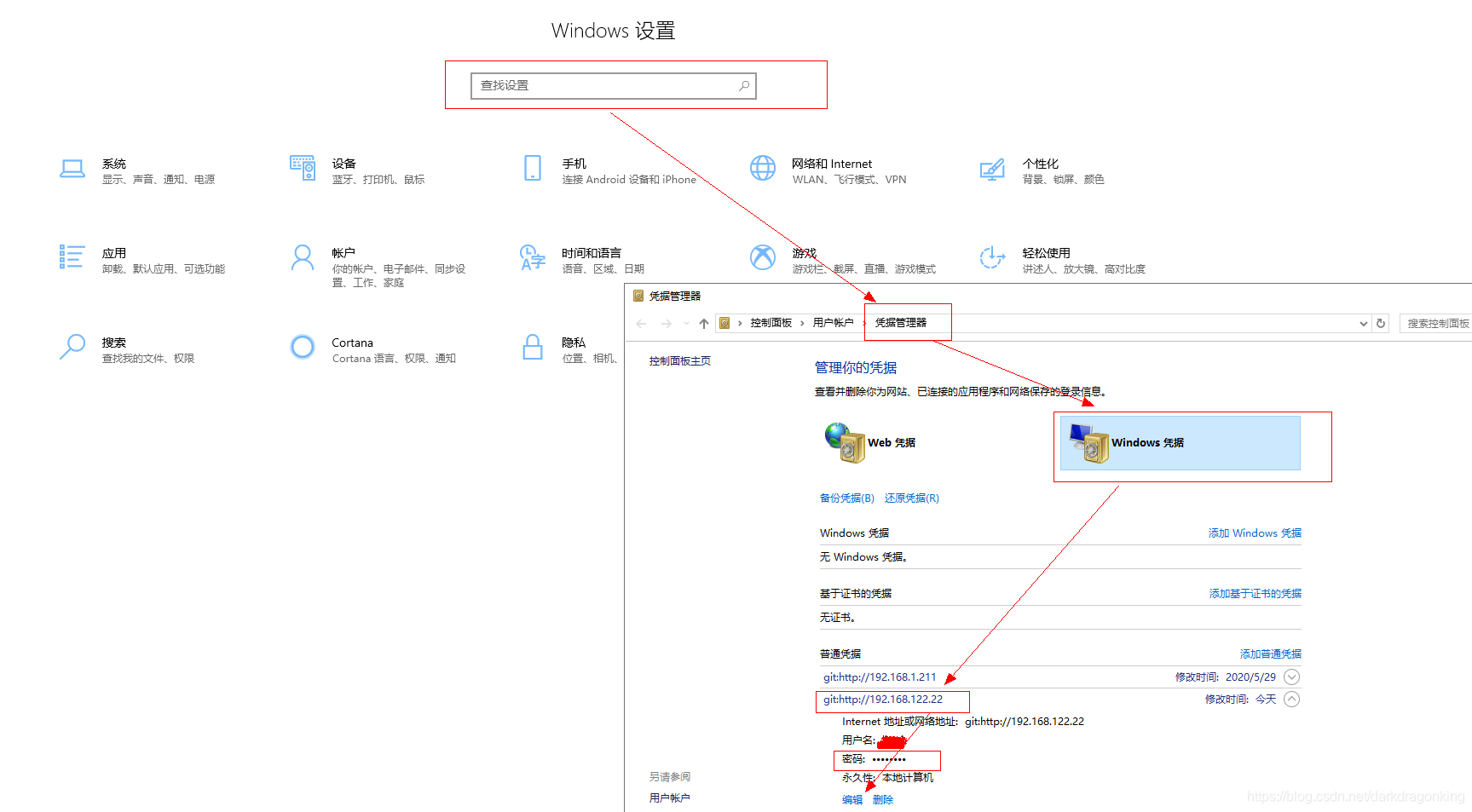1472x812 pixels.
Task: Go forward in 凭据管理器 window
Action: coord(667,324)
